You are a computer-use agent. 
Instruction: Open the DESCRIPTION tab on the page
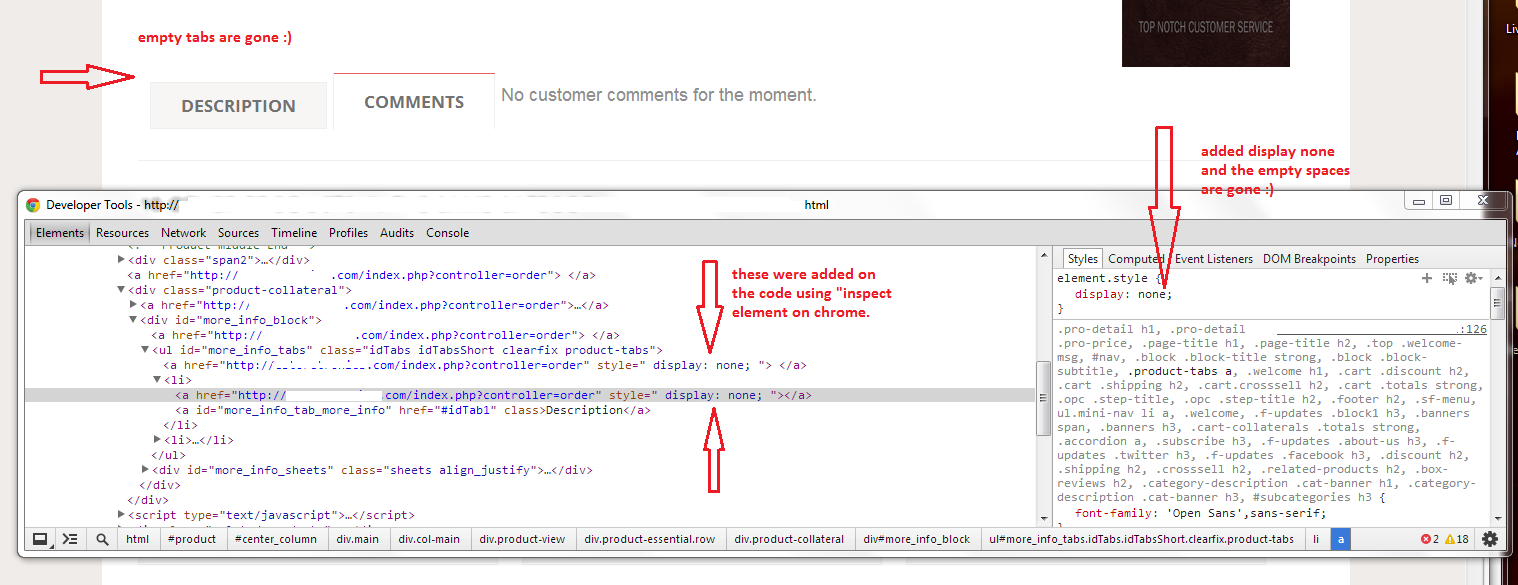click(x=238, y=105)
